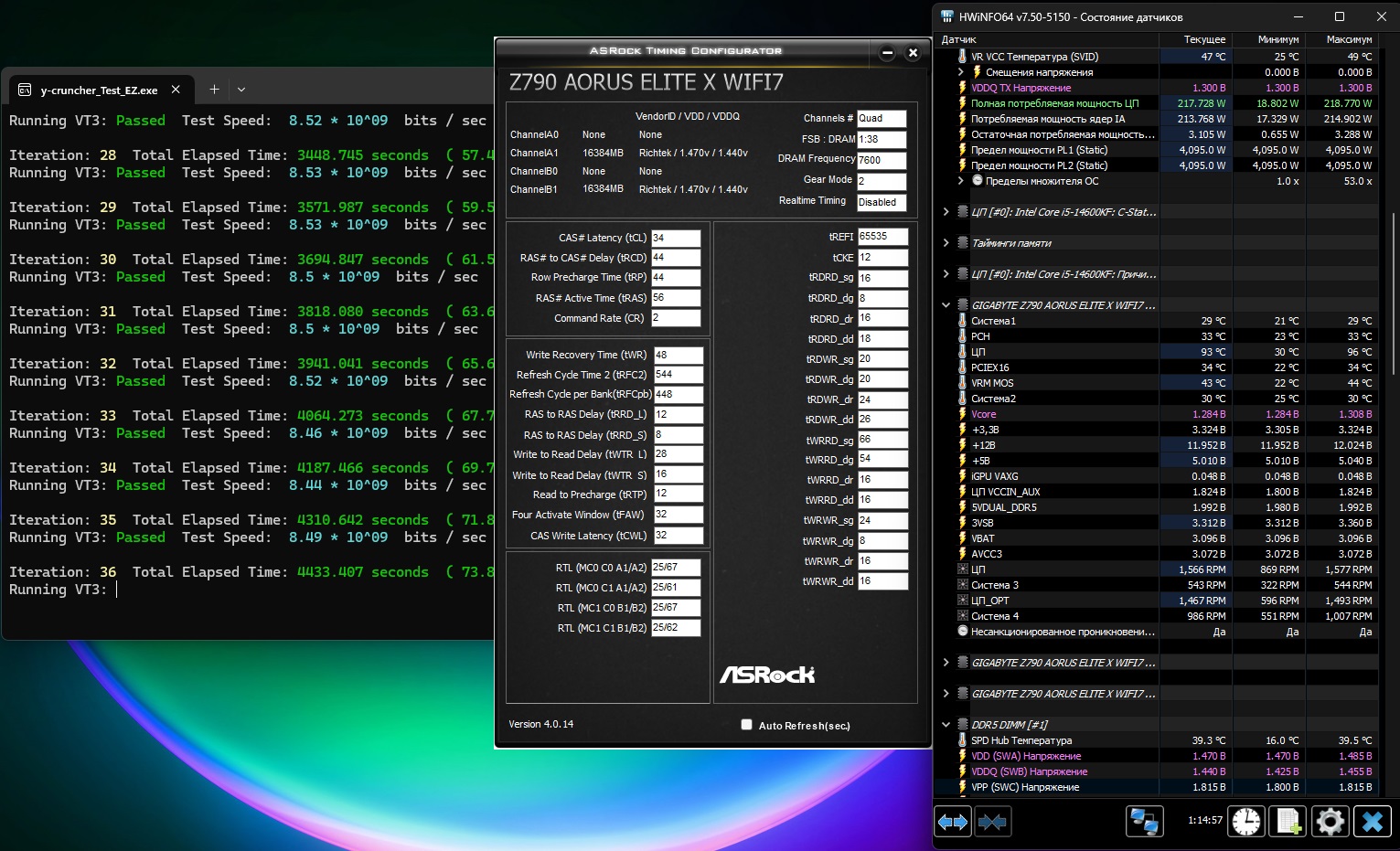Click the lightning icon beside iGPU VAXG
The height and width of the screenshot is (851, 1400).
click(x=962, y=476)
